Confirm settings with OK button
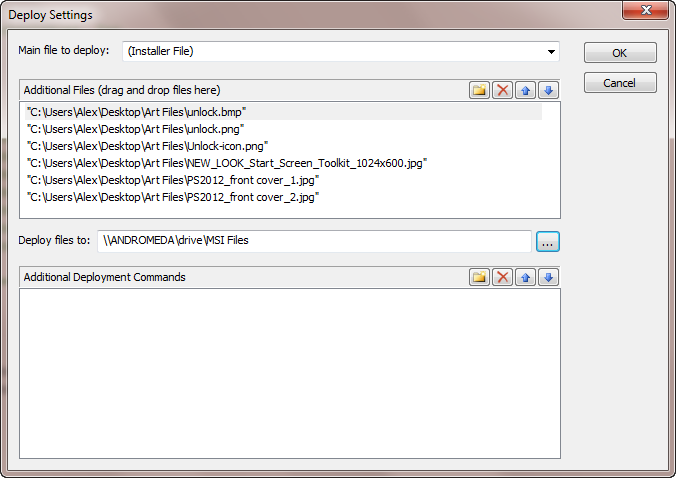Viewport: 676px width, 478px height. tap(620, 53)
